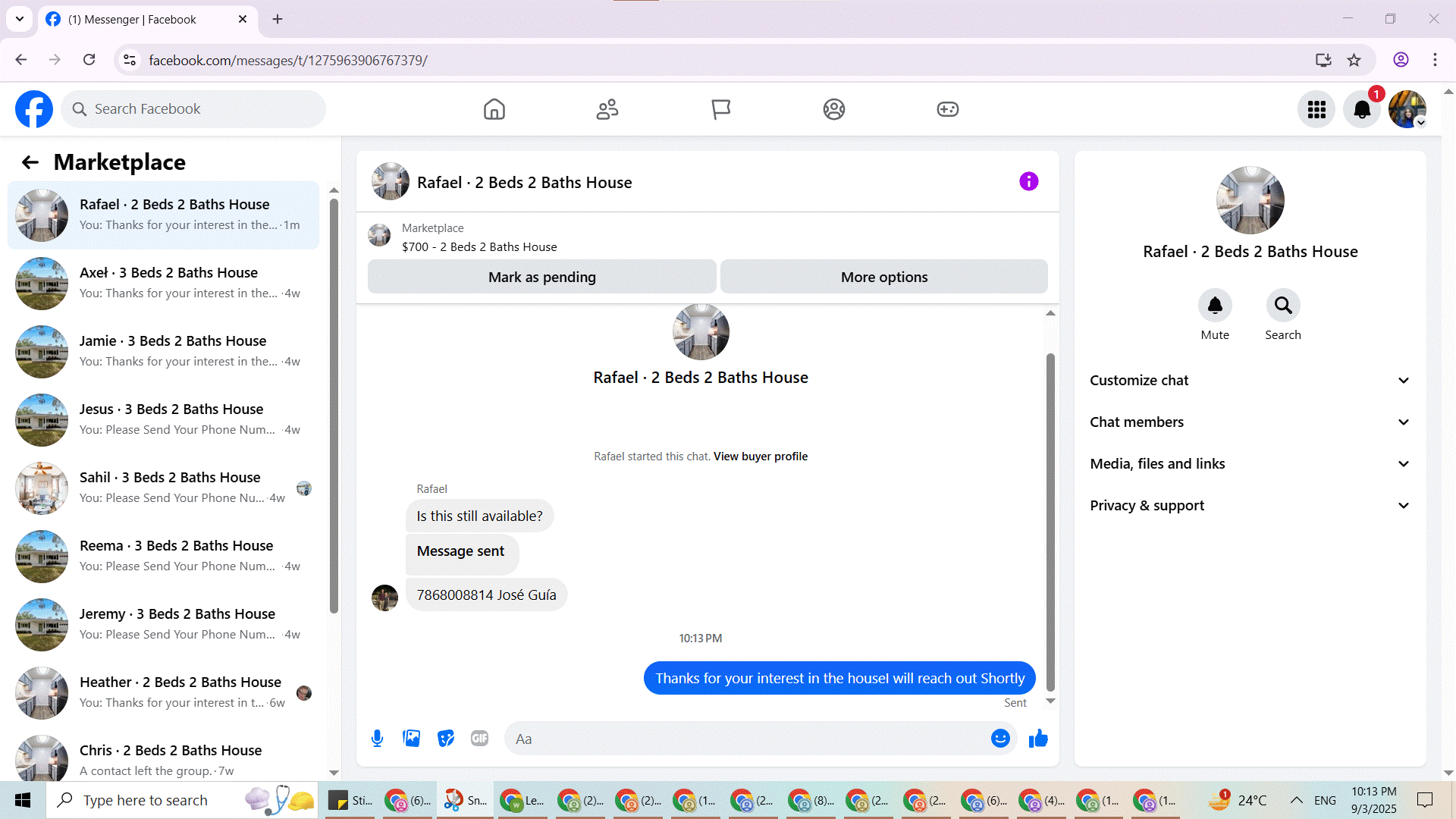Open the Pages flag icon

(720, 109)
